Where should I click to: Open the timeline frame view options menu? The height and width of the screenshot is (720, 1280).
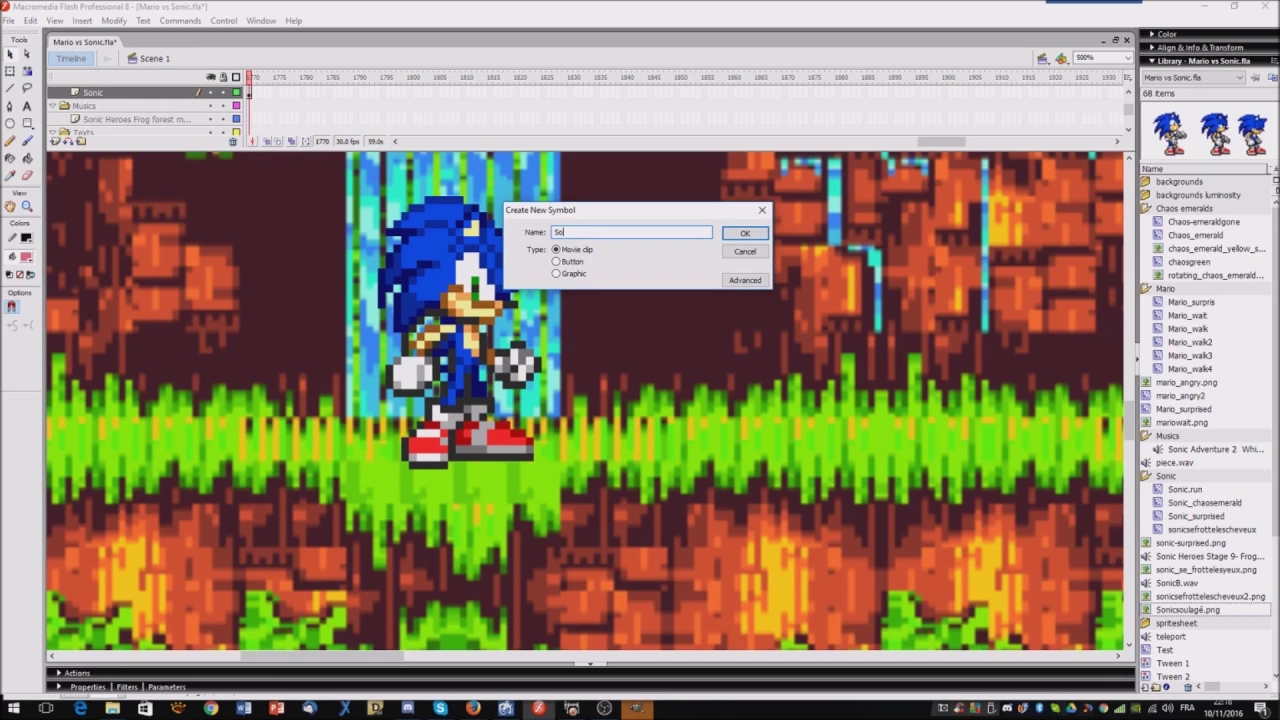point(1128,77)
